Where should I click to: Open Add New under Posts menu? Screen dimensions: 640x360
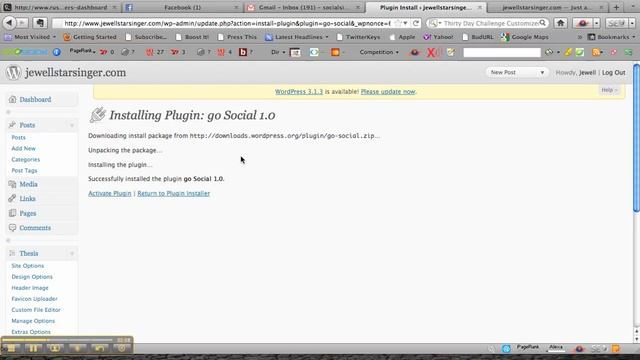pyautogui.click(x=24, y=149)
